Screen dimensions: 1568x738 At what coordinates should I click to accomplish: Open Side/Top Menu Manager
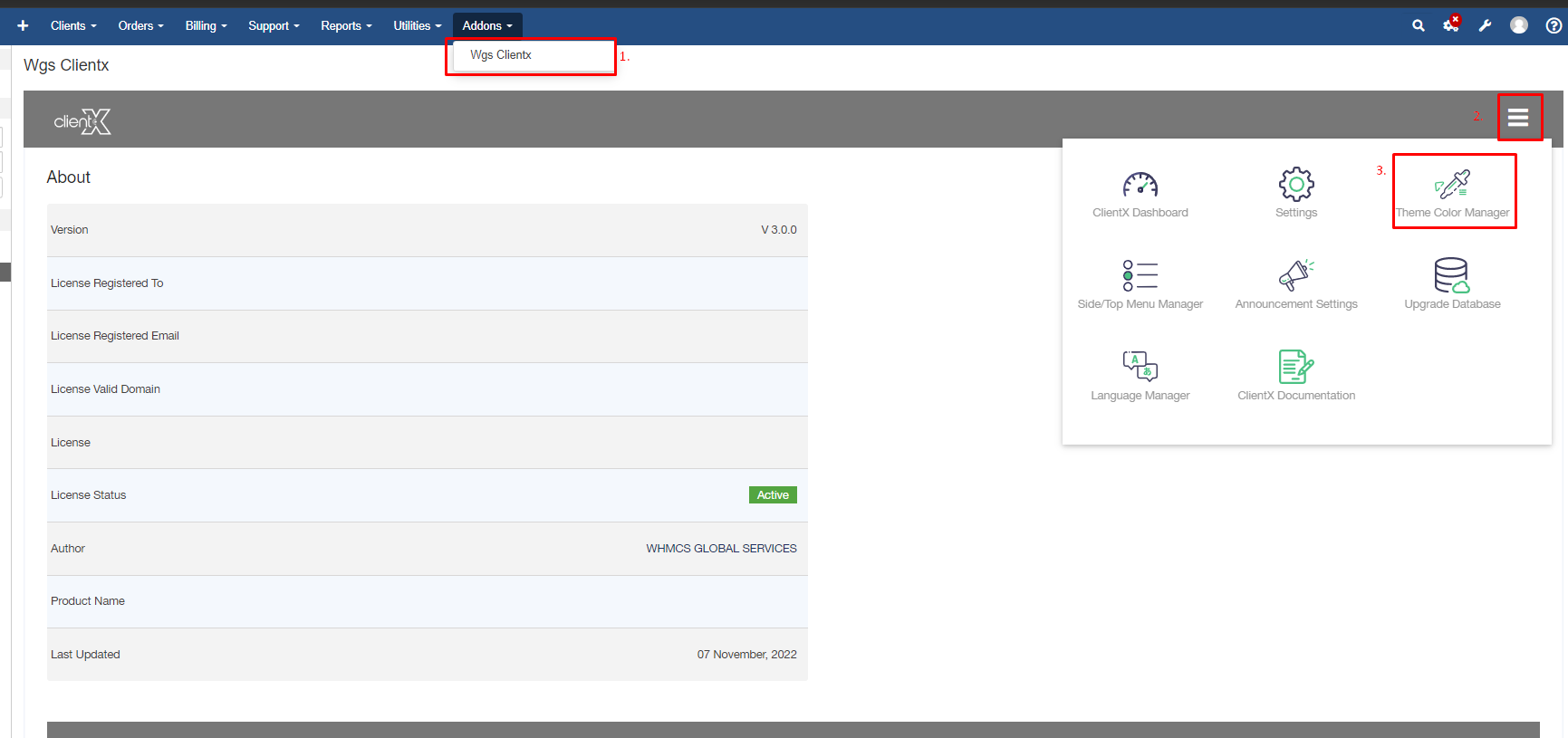click(x=1140, y=276)
